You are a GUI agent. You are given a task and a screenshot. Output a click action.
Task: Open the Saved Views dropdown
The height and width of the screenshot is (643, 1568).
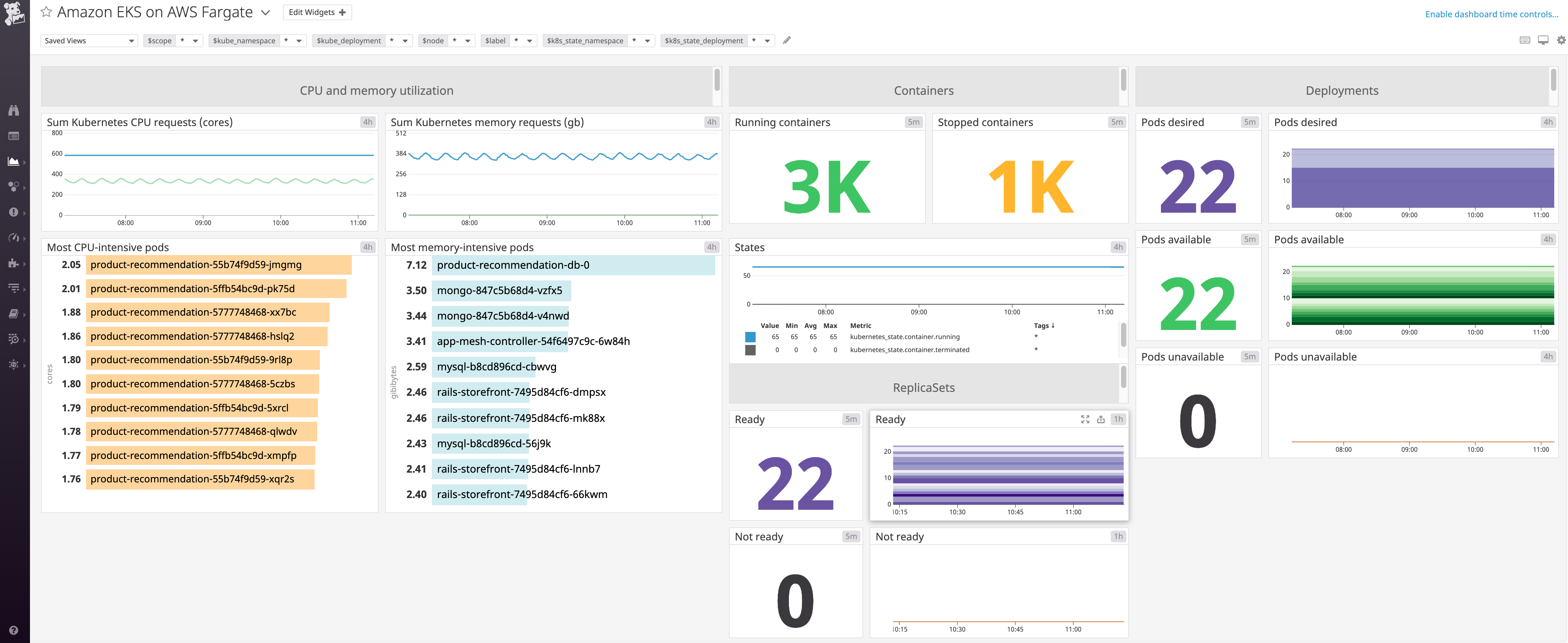pos(89,40)
